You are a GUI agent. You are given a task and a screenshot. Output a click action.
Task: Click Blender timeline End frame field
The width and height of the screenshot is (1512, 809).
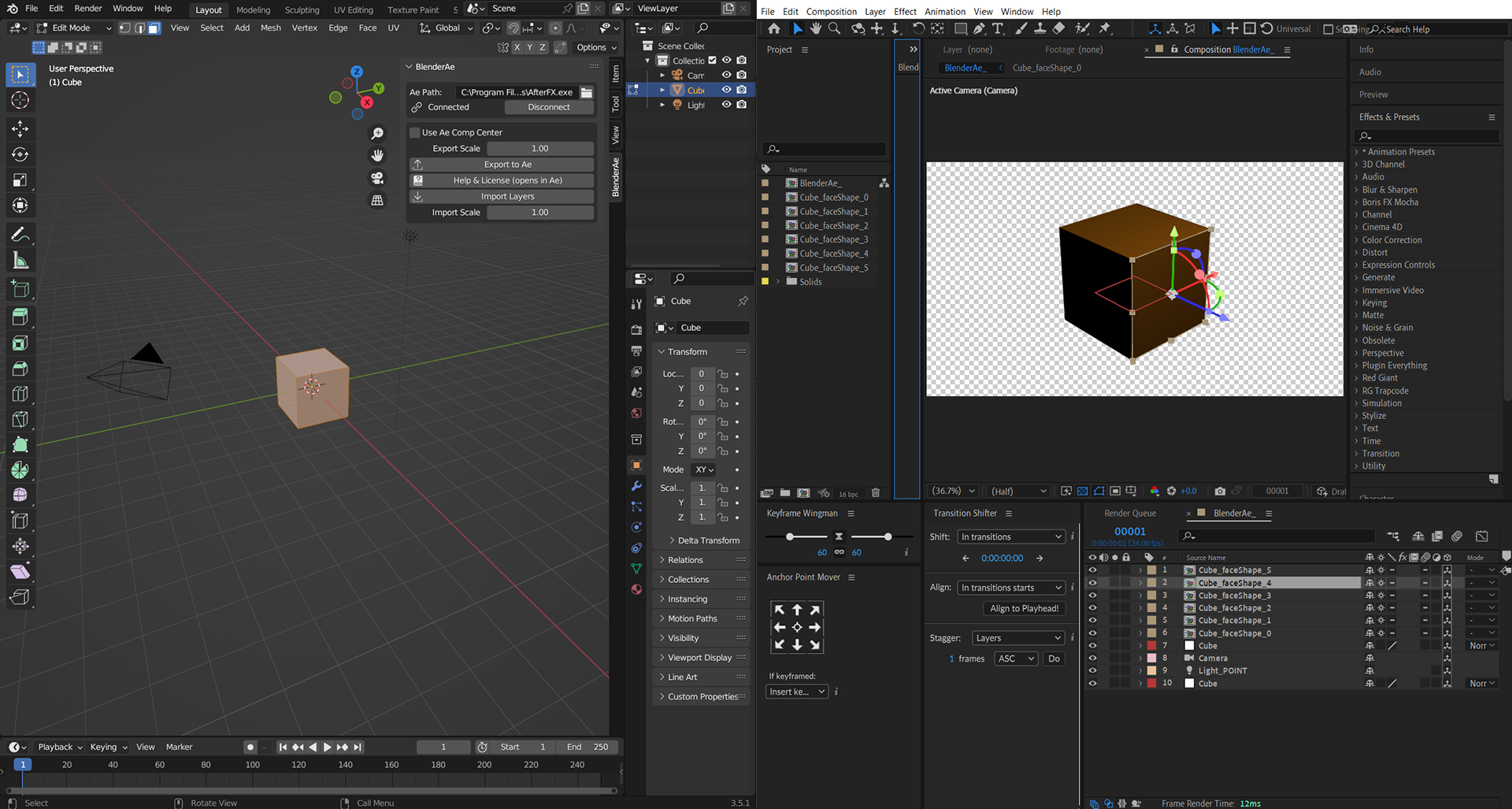[x=589, y=747]
